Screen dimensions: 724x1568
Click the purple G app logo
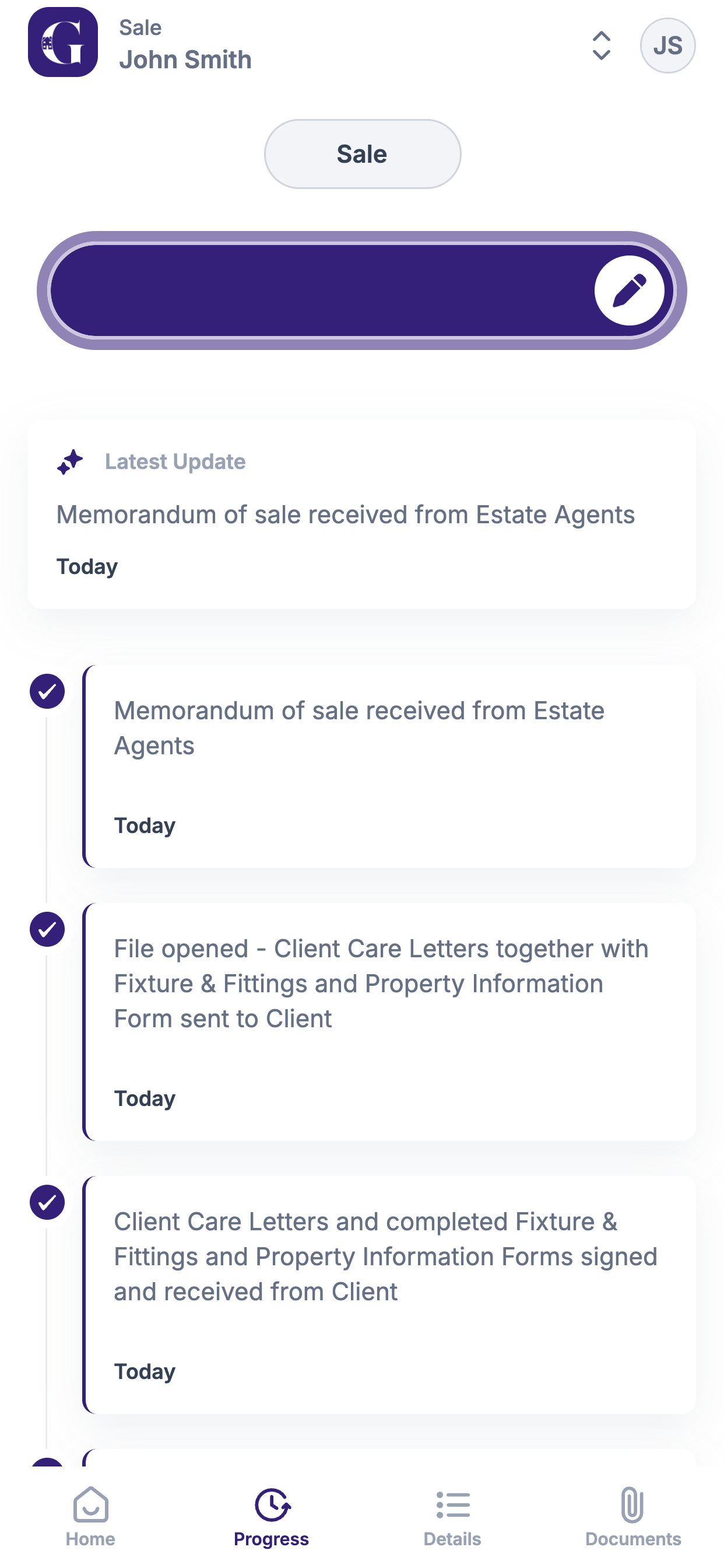tap(63, 42)
